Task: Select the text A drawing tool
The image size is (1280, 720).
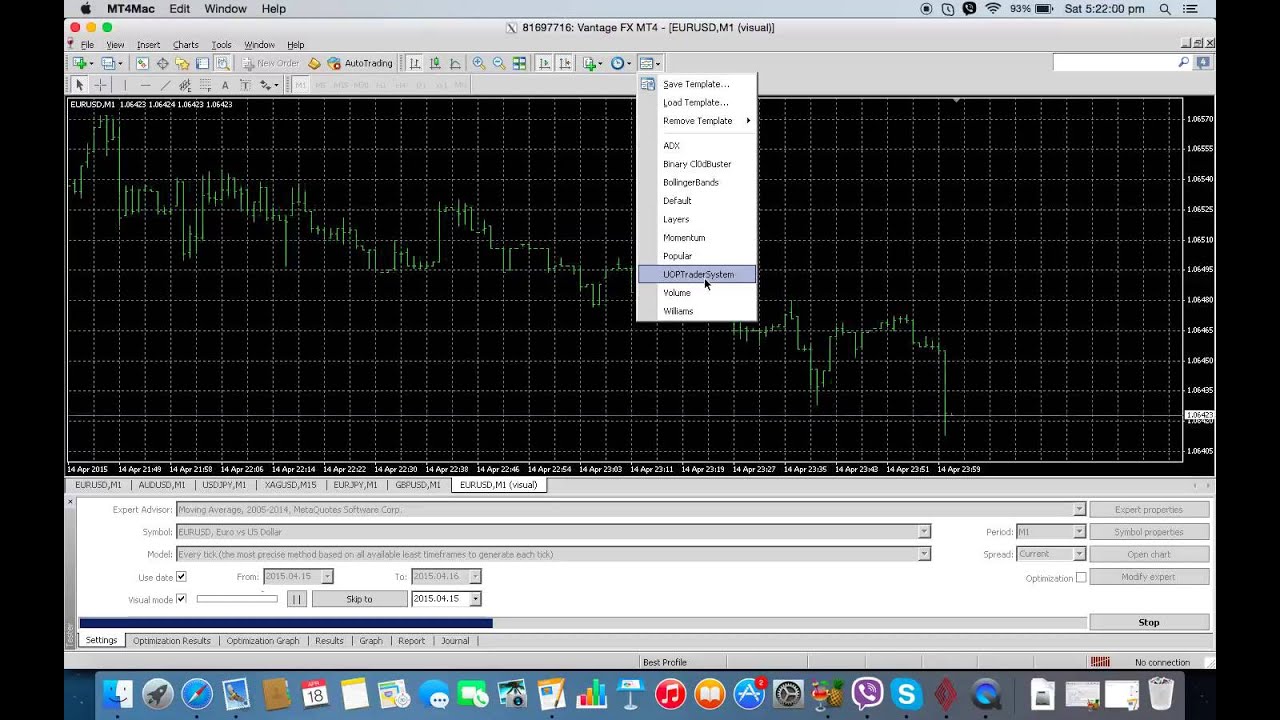Action: click(x=225, y=85)
